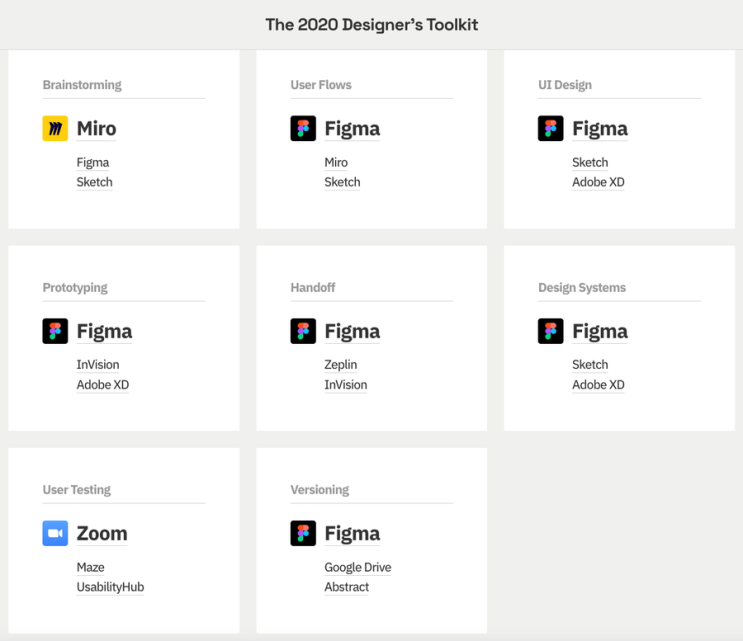Click the Miro icon under Brainstorming

(55, 128)
